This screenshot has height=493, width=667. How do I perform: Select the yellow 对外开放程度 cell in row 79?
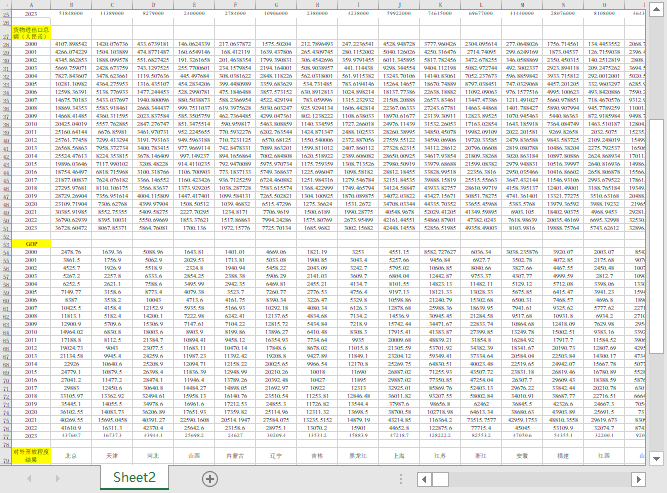pos(31,456)
